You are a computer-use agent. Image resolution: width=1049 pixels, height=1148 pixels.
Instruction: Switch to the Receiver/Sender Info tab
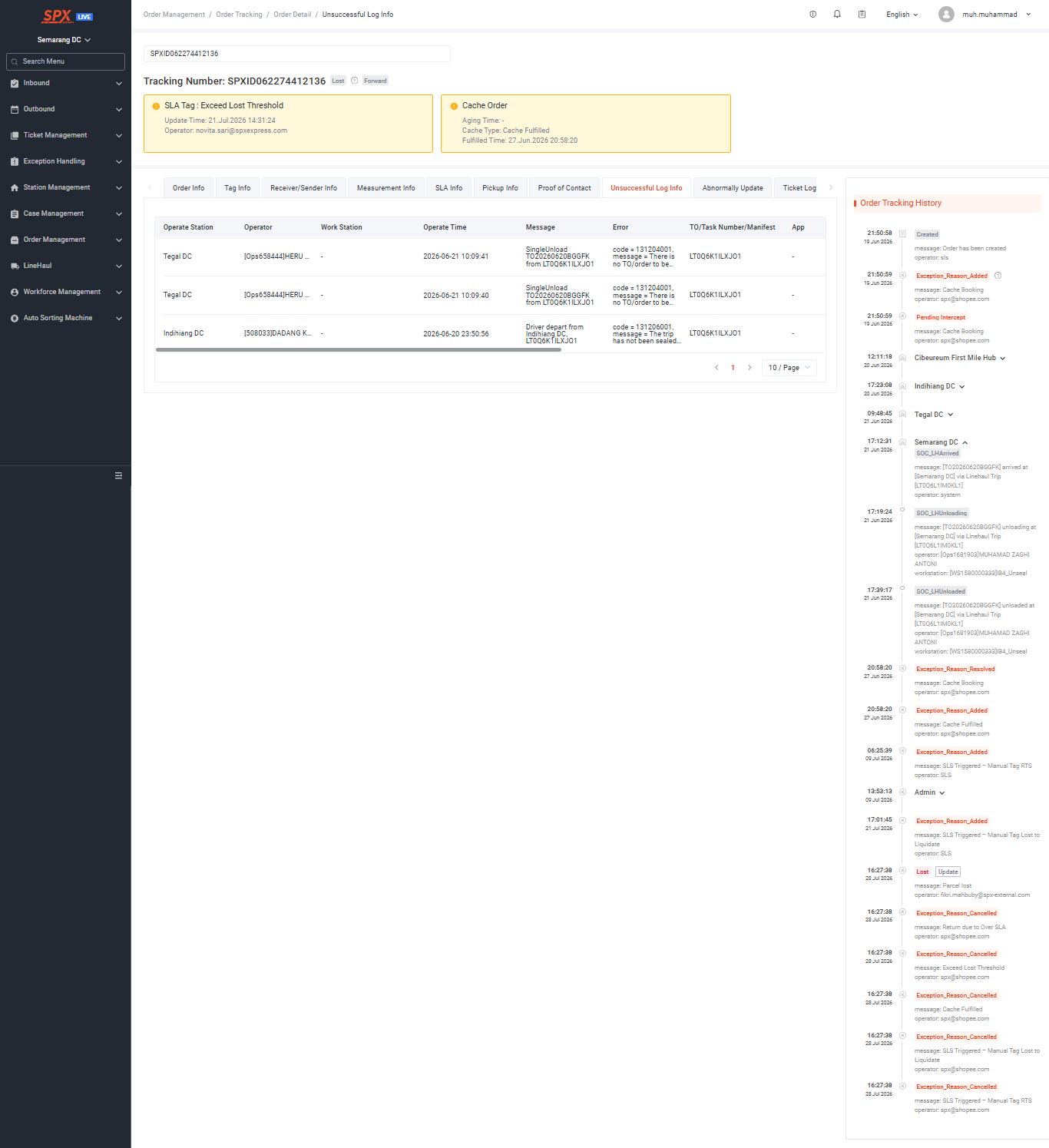tap(304, 188)
